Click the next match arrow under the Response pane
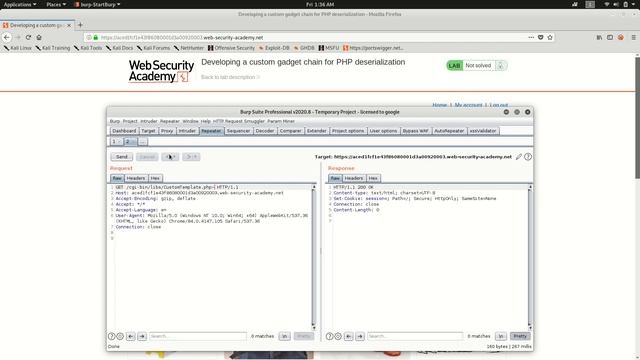 click(360, 336)
